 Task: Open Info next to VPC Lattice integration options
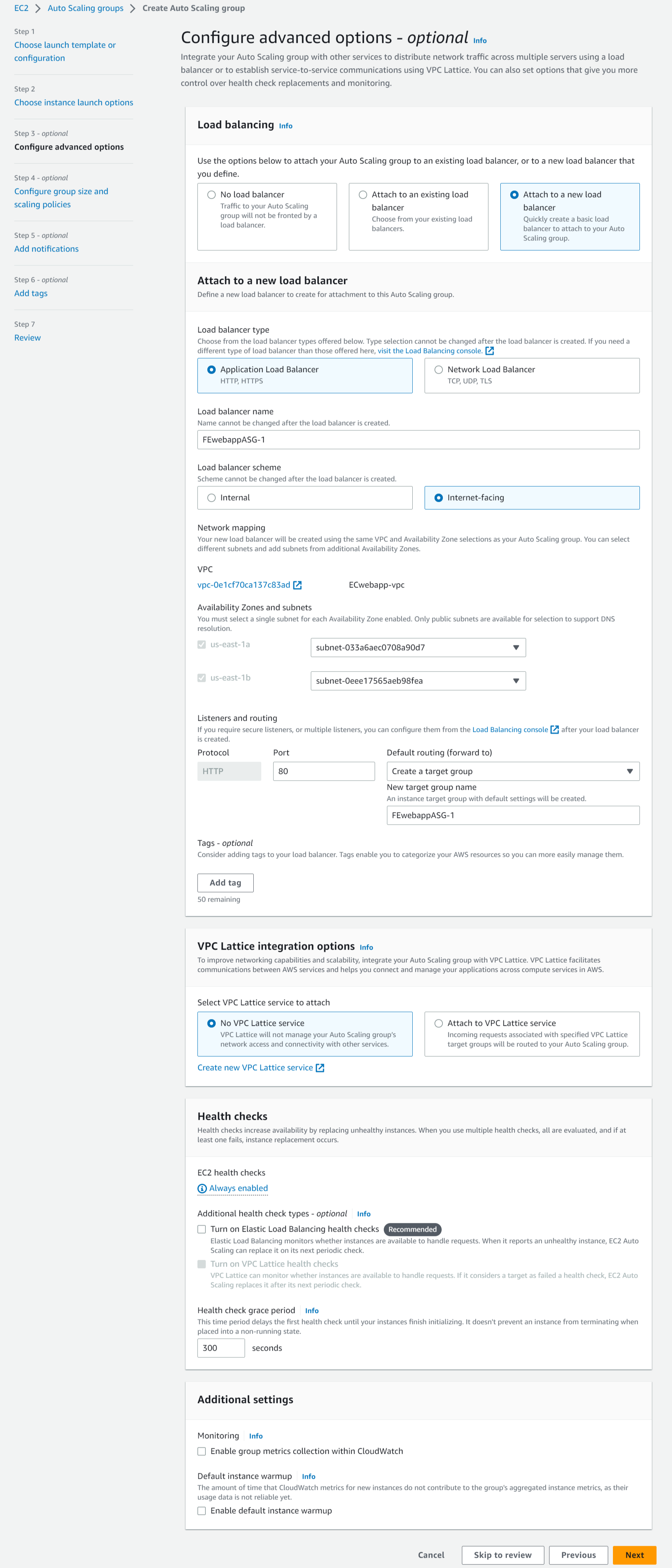tap(366, 947)
